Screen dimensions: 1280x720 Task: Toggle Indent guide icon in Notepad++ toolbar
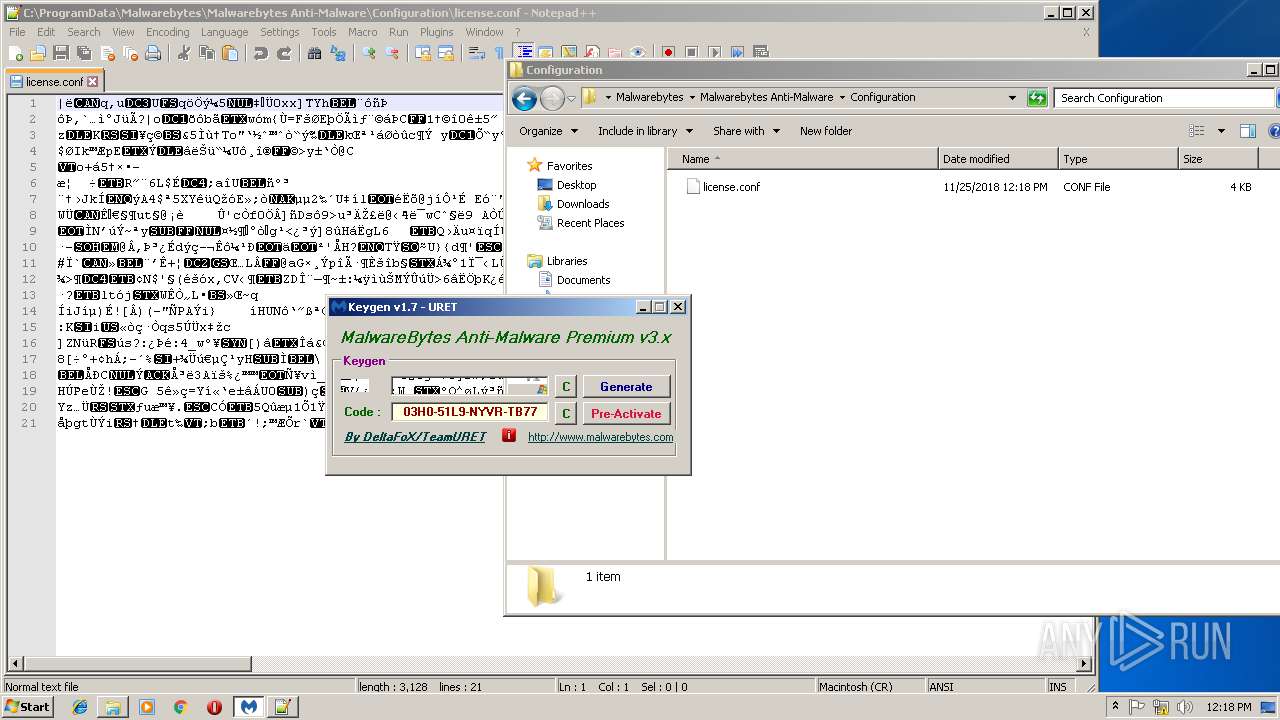523,53
